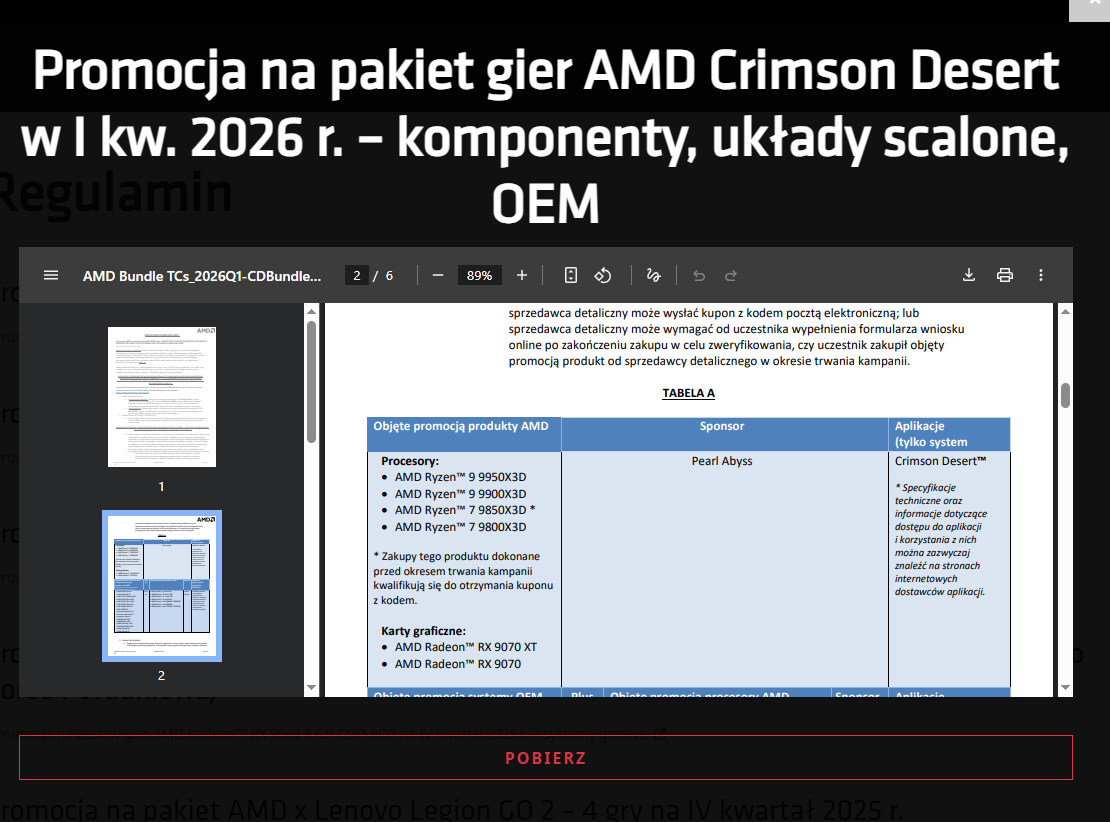
Task: Download the PDF using toolbar icon
Action: pyautogui.click(x=968, y=275)
